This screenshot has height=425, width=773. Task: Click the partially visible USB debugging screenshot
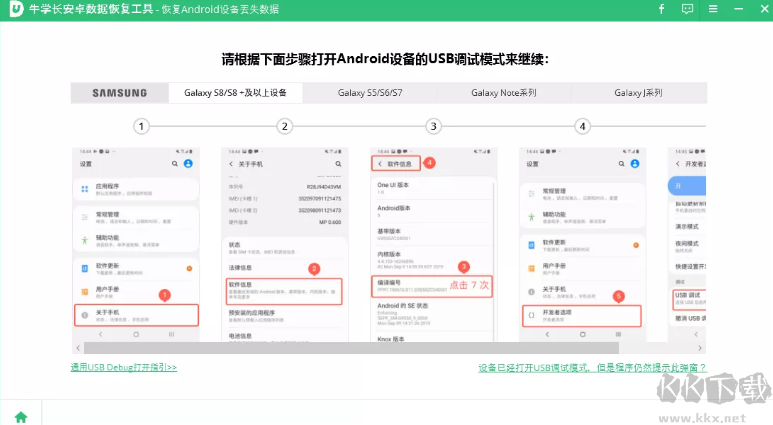pos(687,244)
